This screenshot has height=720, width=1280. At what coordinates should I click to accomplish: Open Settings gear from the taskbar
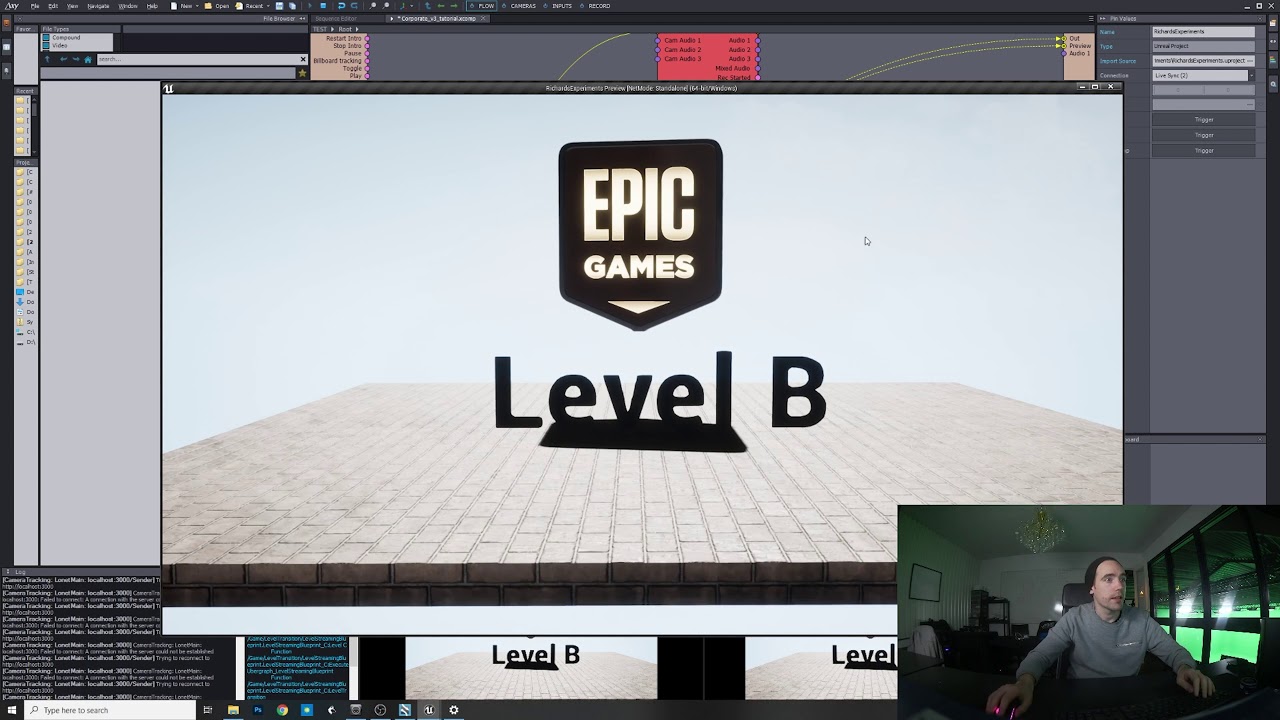click(x=454, y=710)
